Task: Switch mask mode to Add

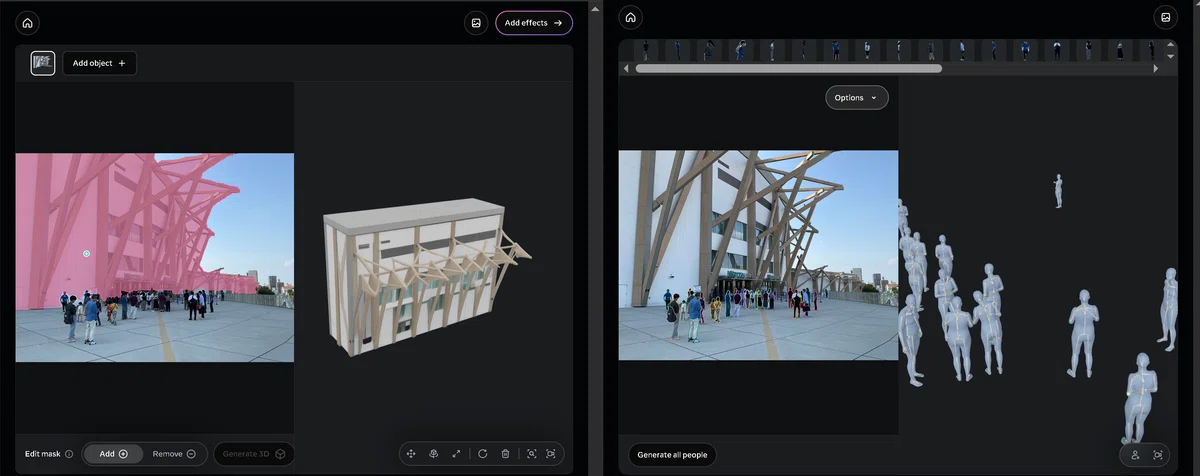Action: pos(113,454)
